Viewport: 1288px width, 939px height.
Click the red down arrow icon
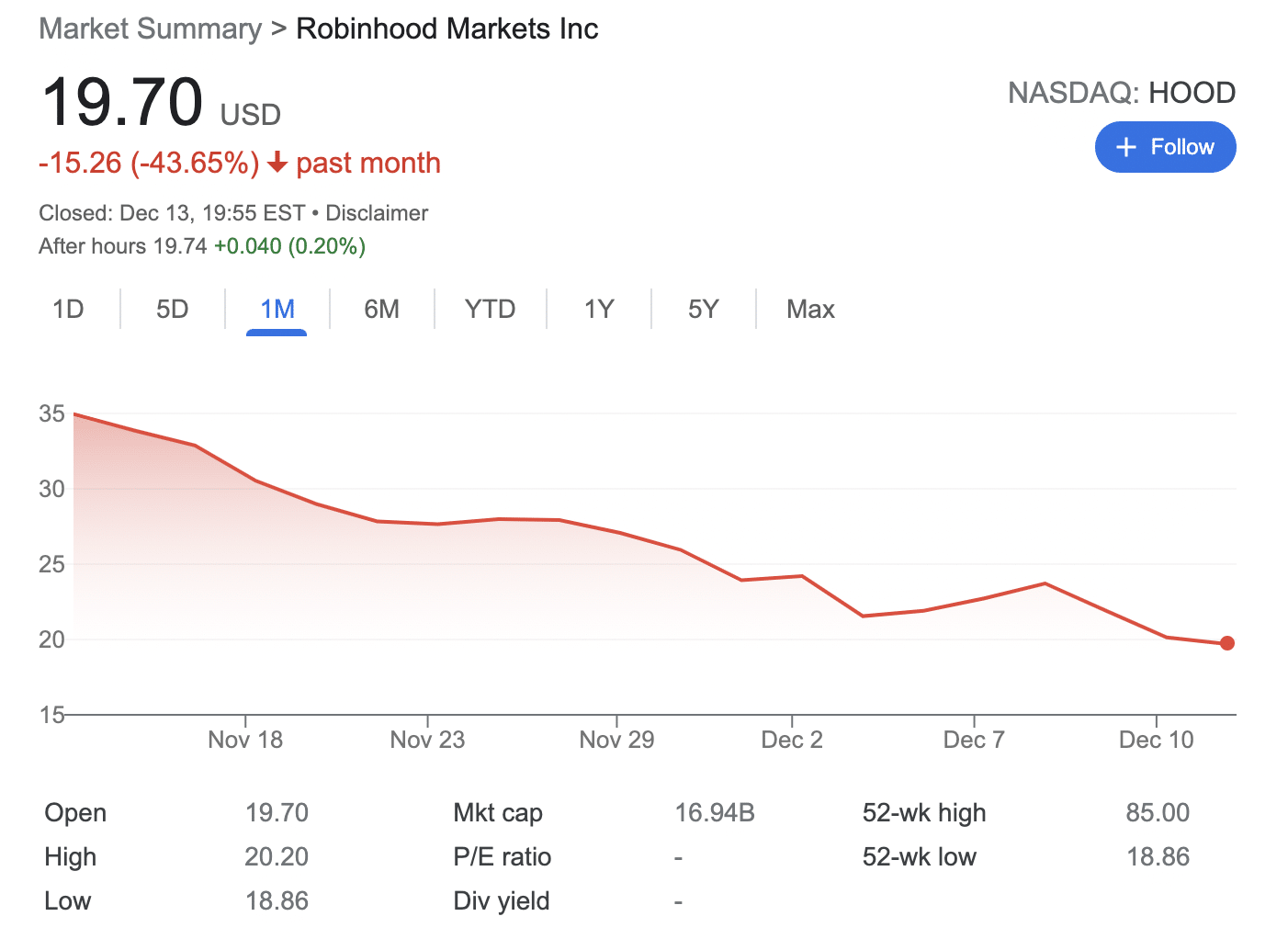(277, 164)
